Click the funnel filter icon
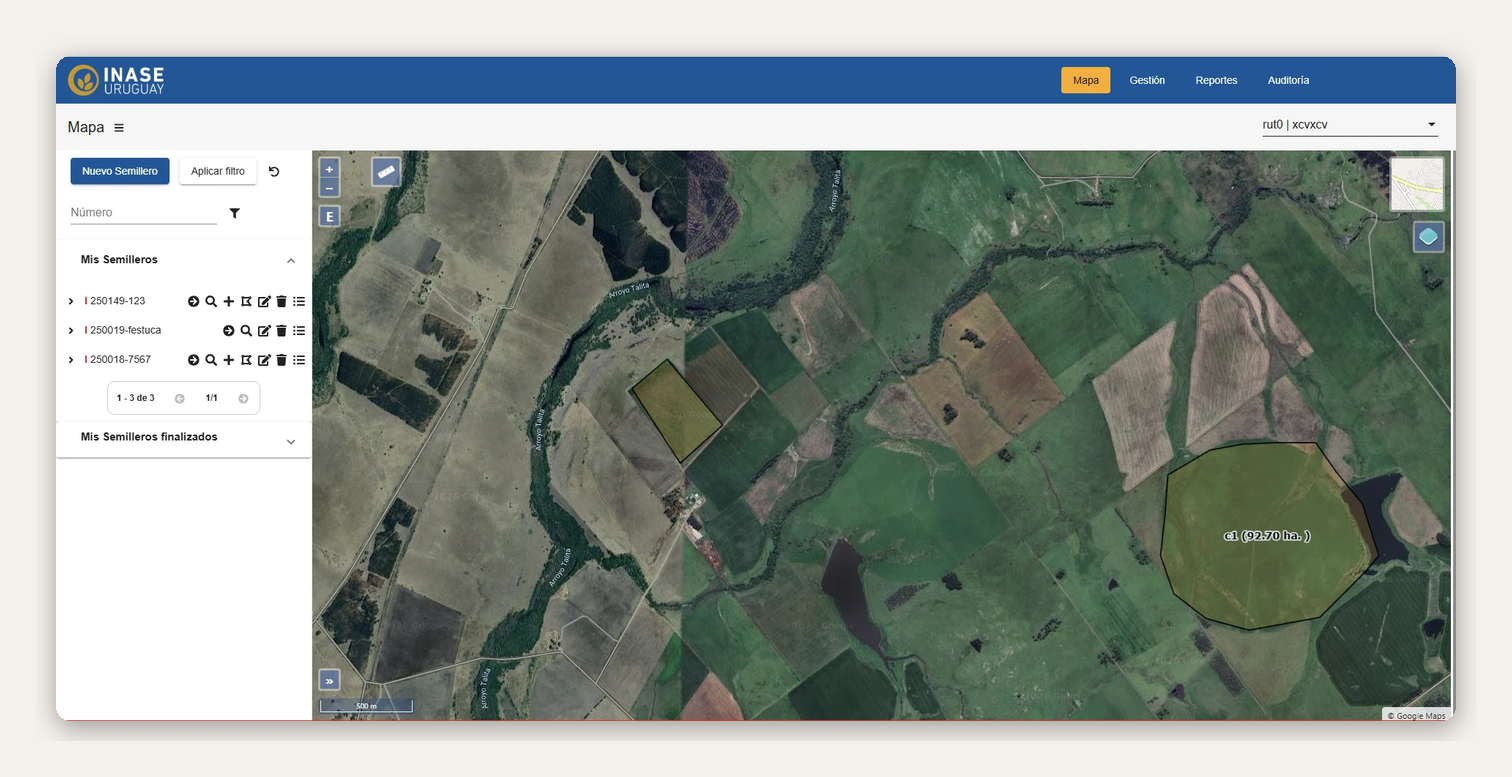This screenshot has width=1512, height=777. point(235,213)
